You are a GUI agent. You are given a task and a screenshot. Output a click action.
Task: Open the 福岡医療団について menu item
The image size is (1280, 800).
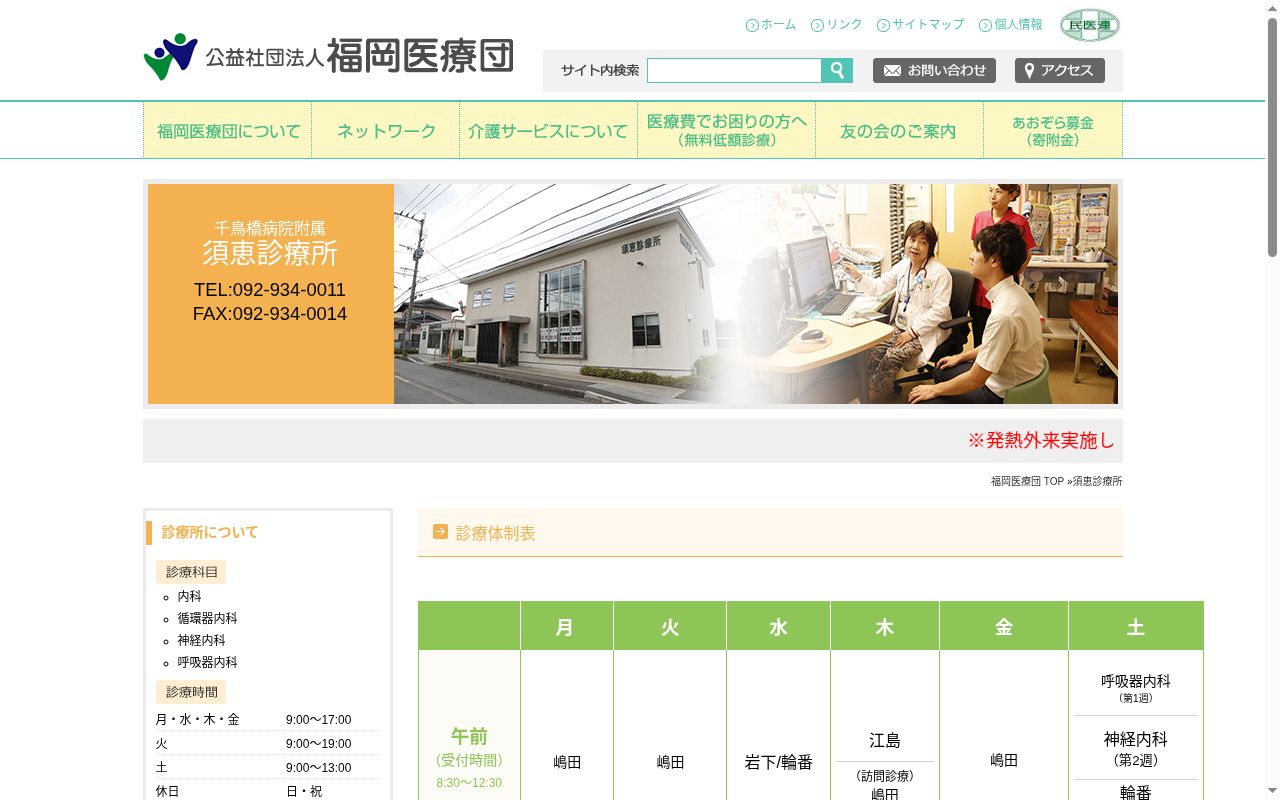228,130
